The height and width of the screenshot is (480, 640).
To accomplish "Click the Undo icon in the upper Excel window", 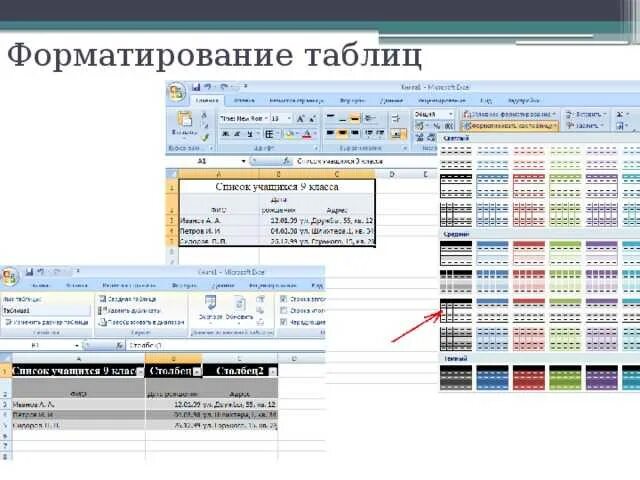I will coord(209,87).
